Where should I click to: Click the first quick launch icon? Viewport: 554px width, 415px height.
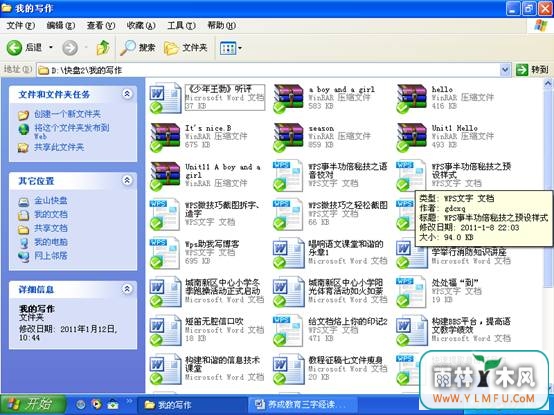81,404
